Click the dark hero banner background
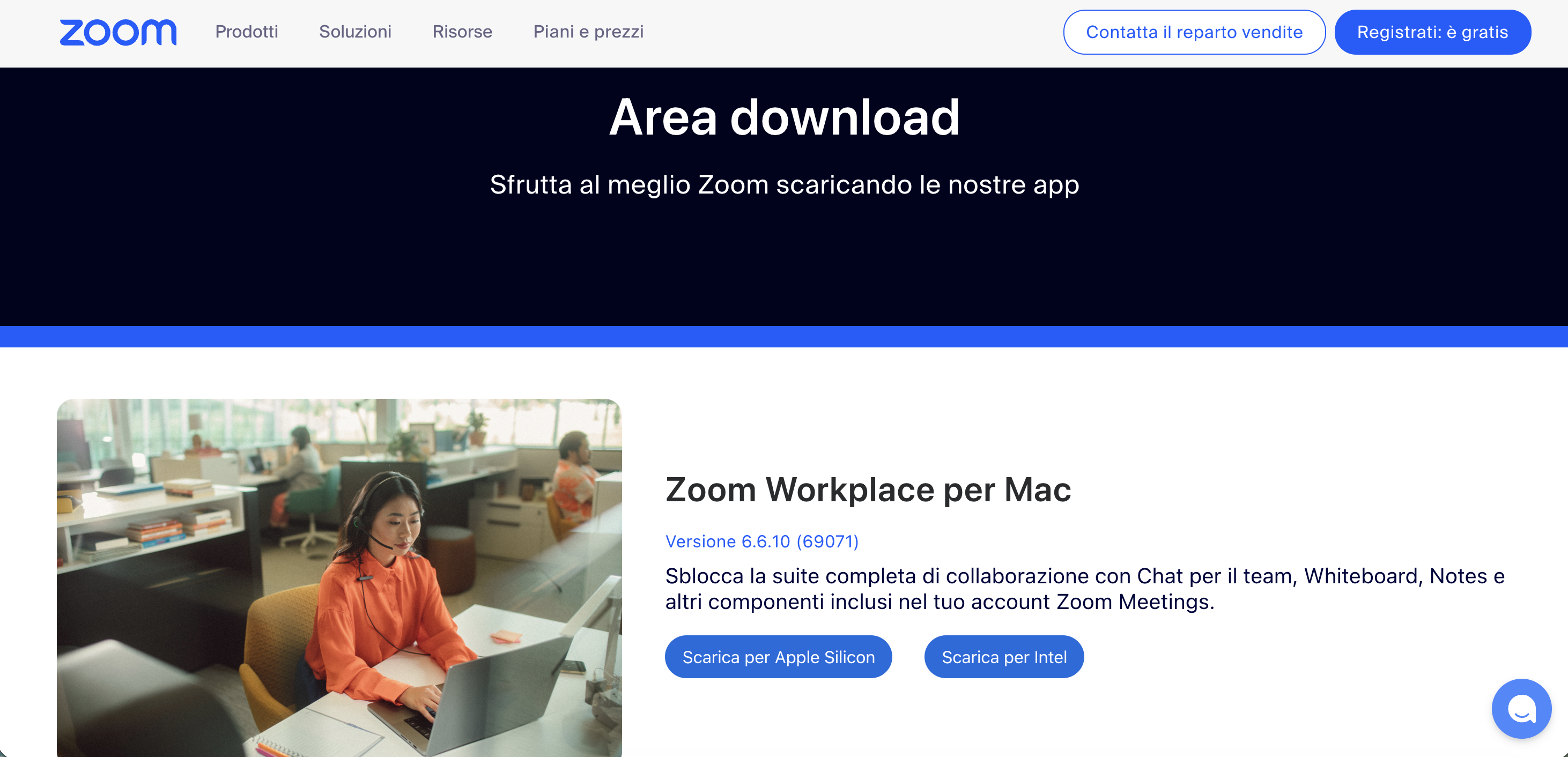The height and width of the screenshot is (757, 1568). (784, 268)
